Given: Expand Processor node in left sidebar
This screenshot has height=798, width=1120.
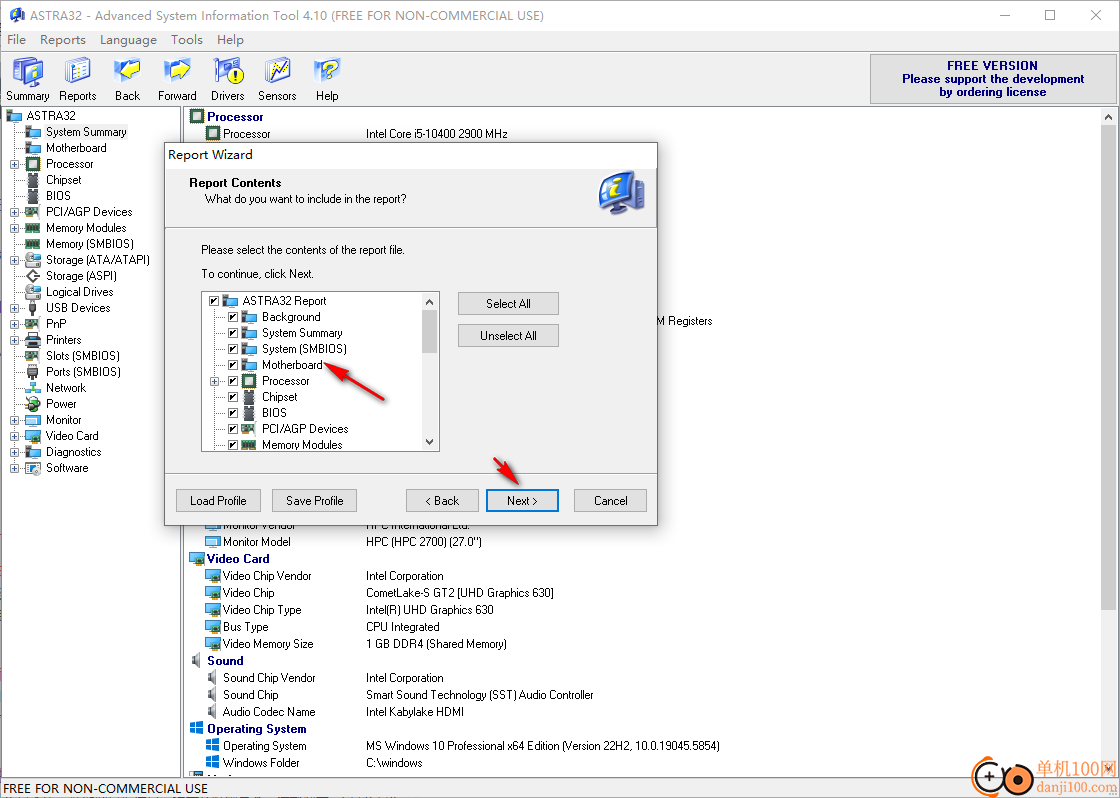Looking at the screenshot, I should click(x=14, y=164).
